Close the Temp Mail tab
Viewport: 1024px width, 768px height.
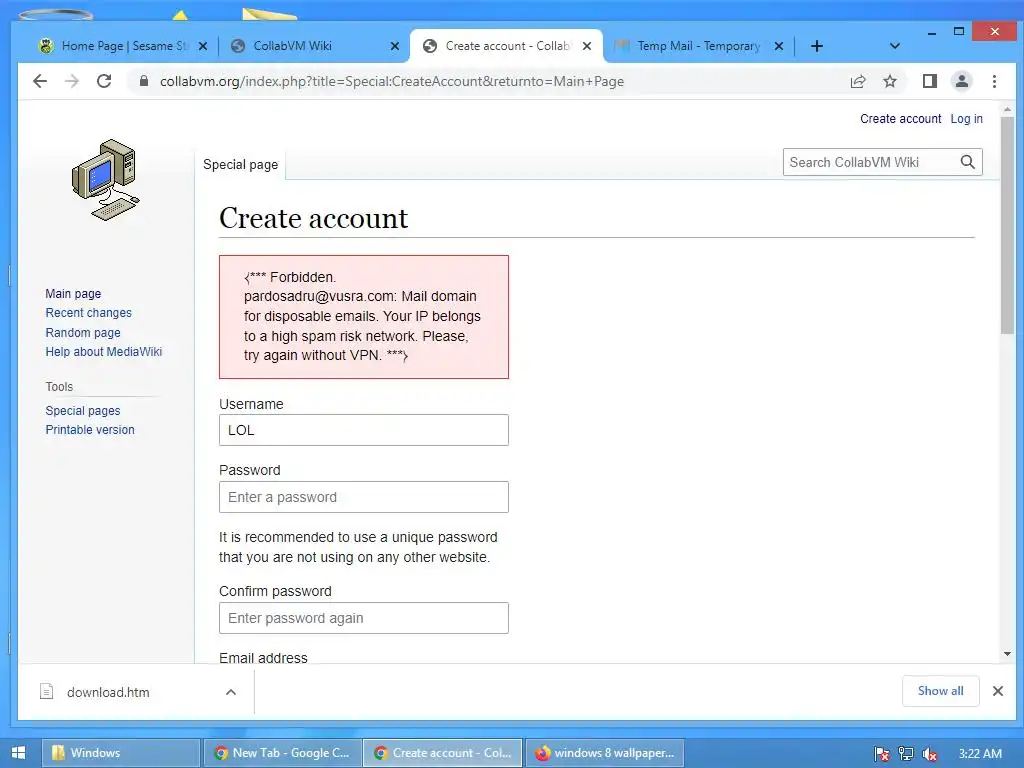coord(778,46)
